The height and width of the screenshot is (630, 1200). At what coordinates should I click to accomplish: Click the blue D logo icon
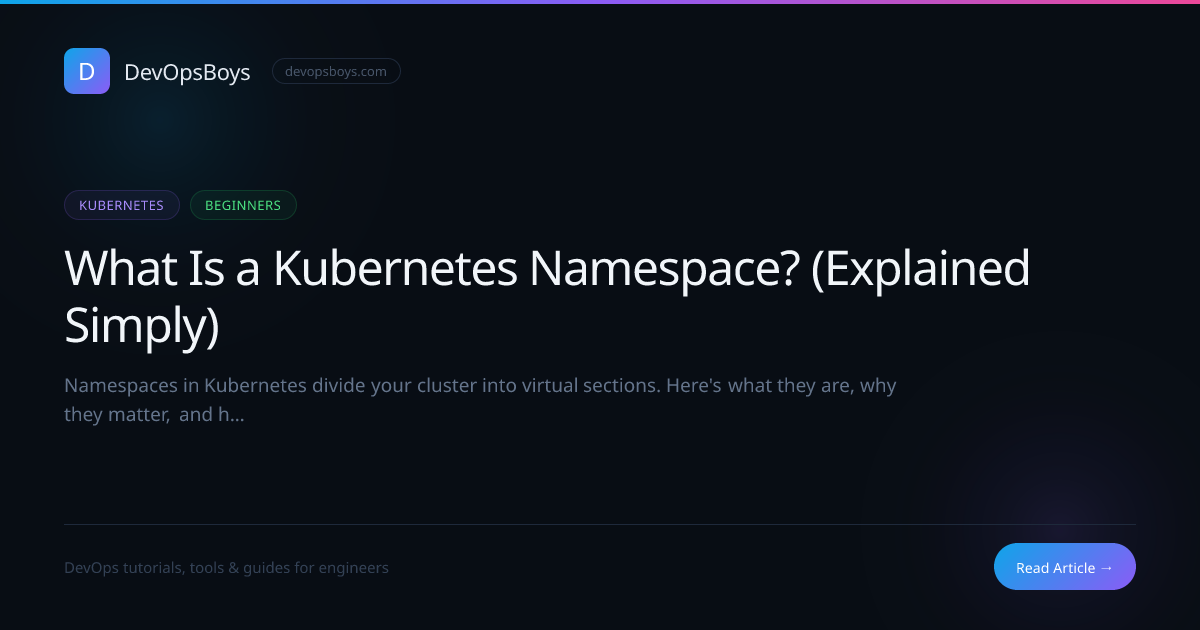click(x=87, y=71)
